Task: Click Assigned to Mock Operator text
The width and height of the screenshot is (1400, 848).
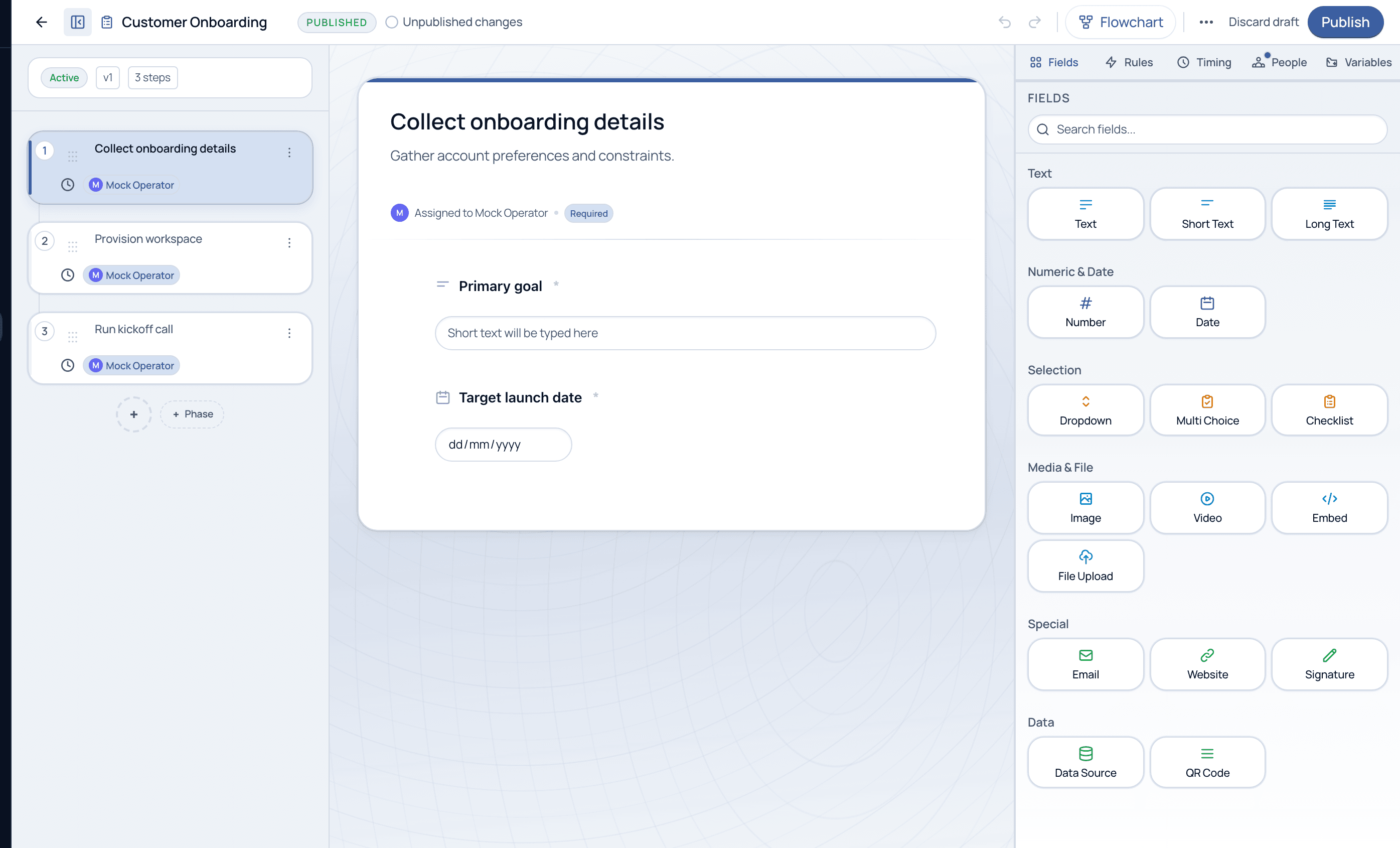Action: pos(481,213)
